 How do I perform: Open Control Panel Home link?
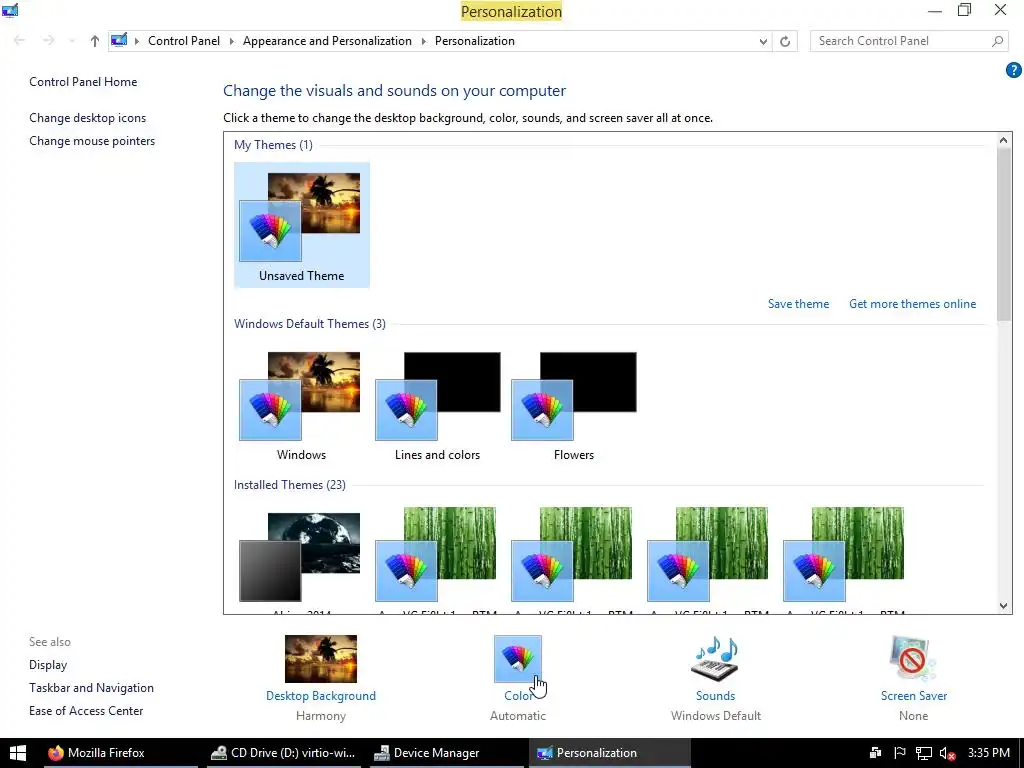click(x=83, y=82)
